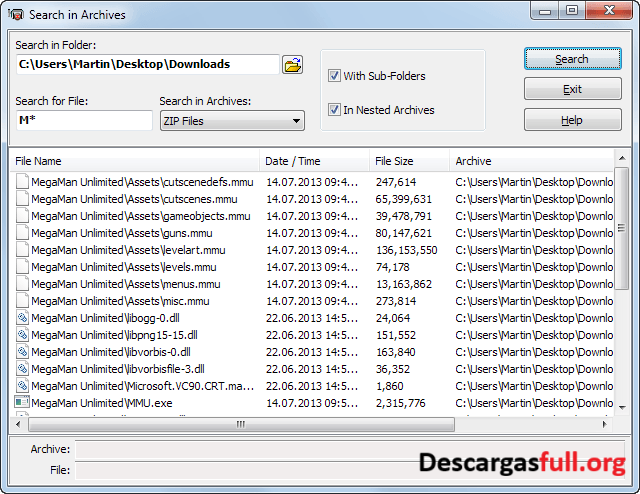Sort by the Date / Time column
The width and height of the screenshot is (640, 494).
coord(314,161)
